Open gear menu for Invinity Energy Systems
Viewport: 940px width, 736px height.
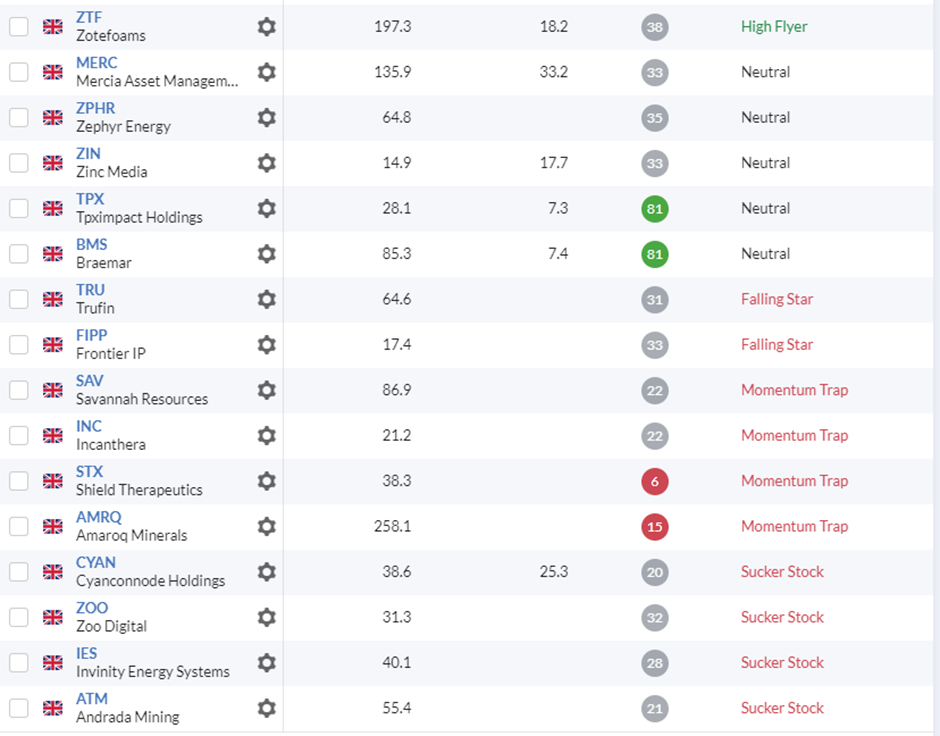pyautogui.click(x=267, y=663)
